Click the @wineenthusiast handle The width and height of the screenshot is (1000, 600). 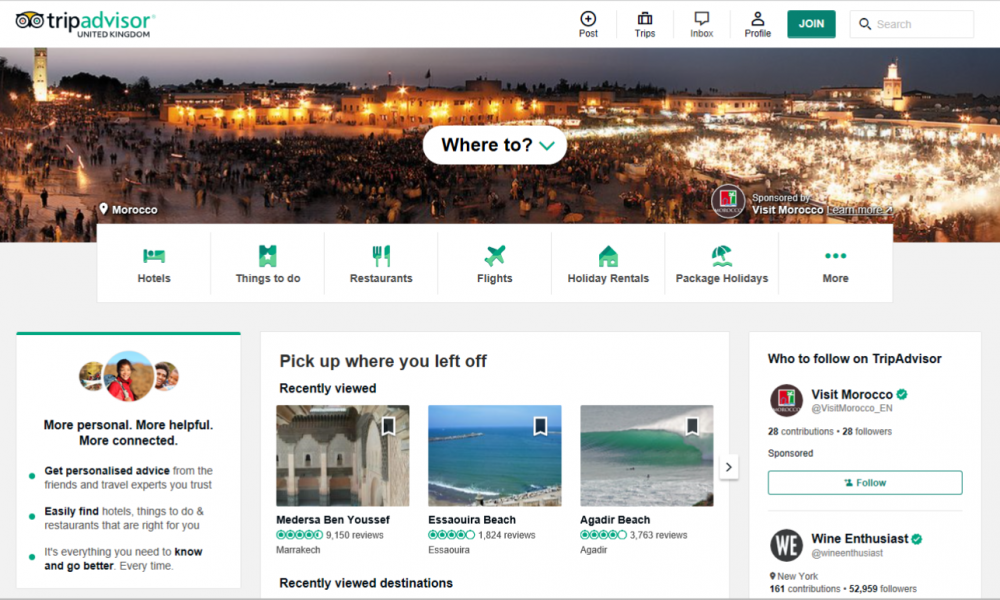[847, 553]
